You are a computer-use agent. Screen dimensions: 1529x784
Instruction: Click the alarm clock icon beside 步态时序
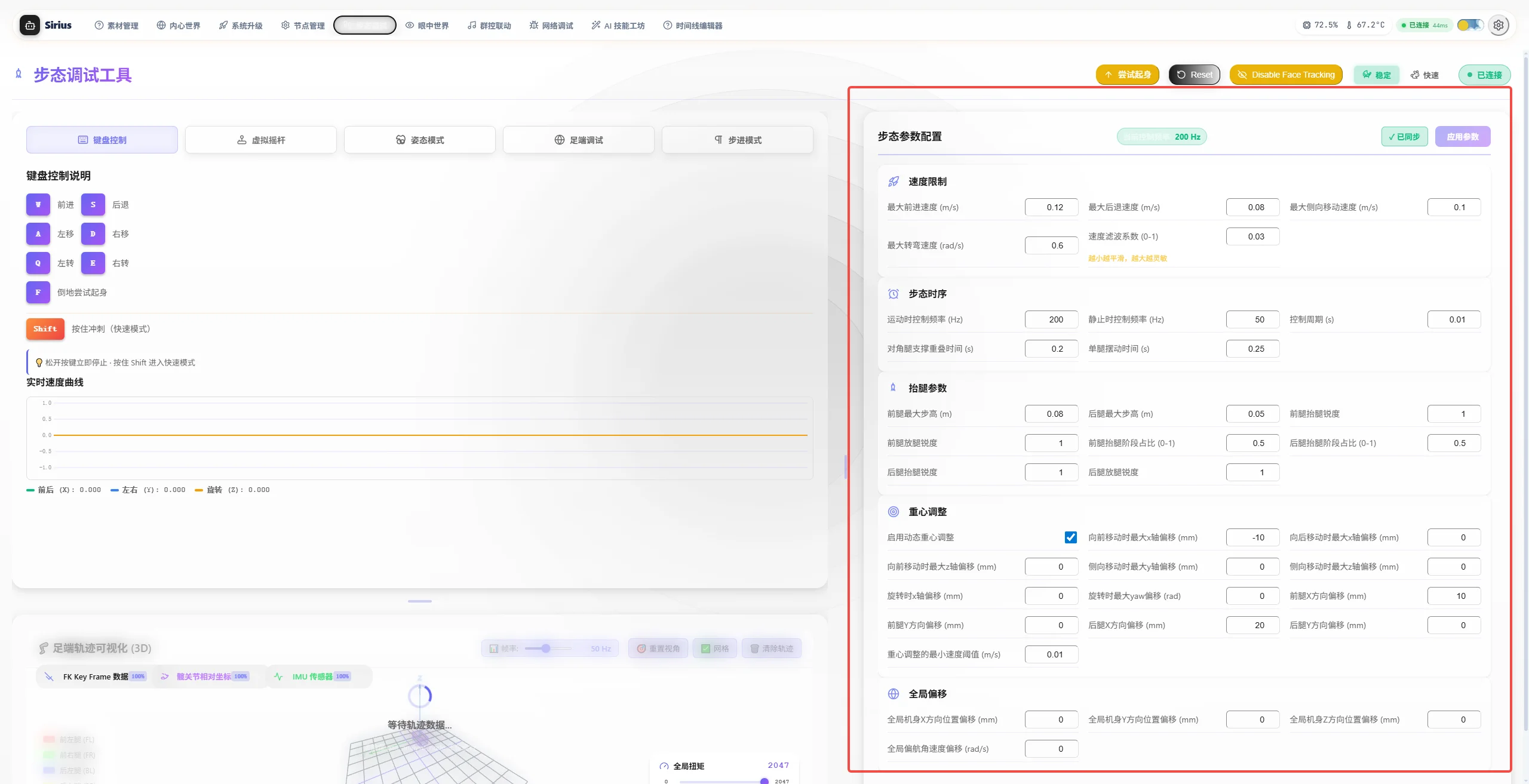(x=894, y=294)
